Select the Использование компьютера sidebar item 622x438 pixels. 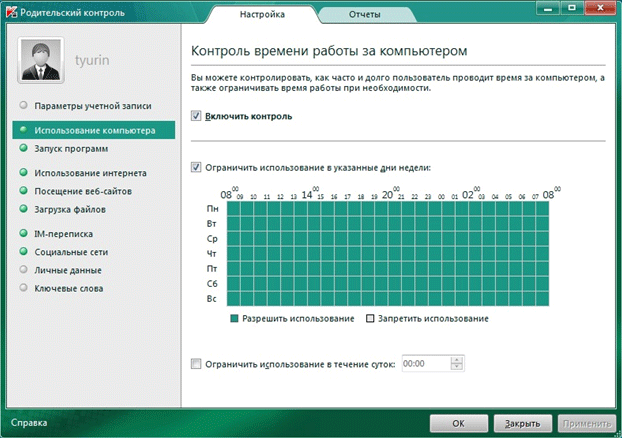[x=94, y=130]
